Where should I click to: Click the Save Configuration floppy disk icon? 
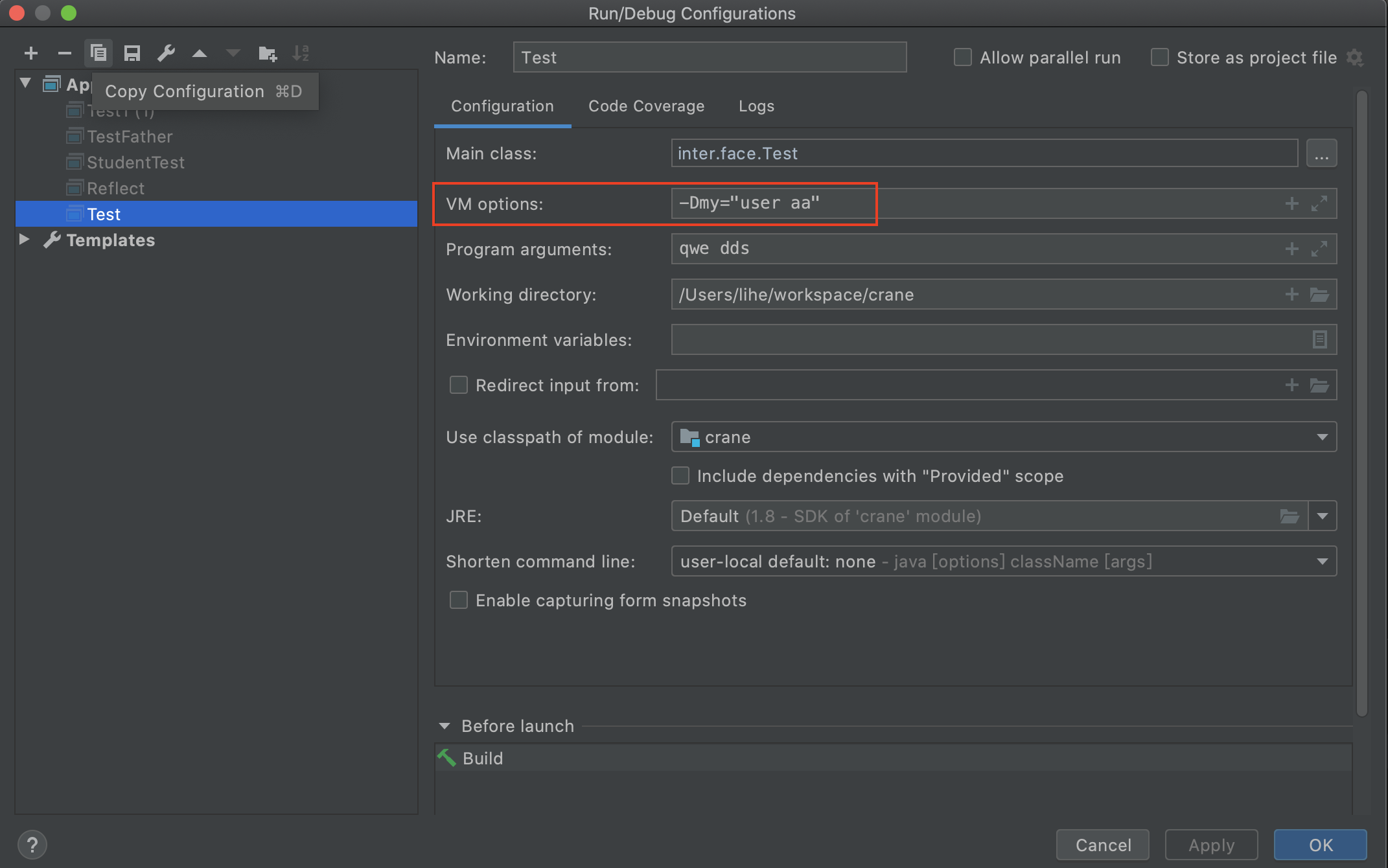click(132, 53)
